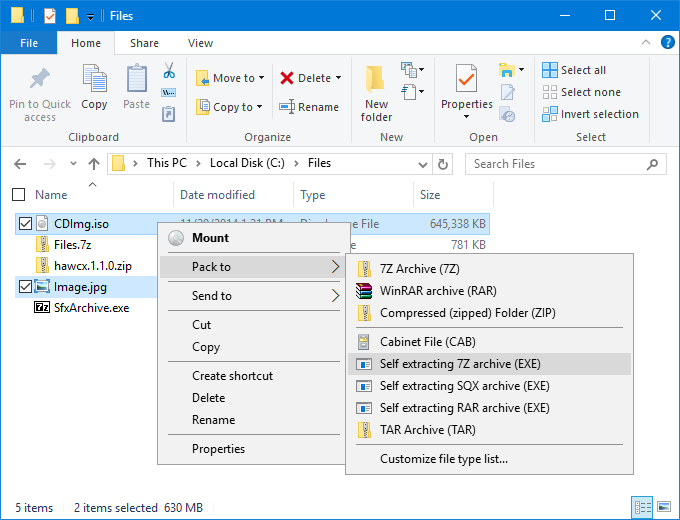
Task: Click the Up arrow navigation icon
Action: [x=94, y=164]
